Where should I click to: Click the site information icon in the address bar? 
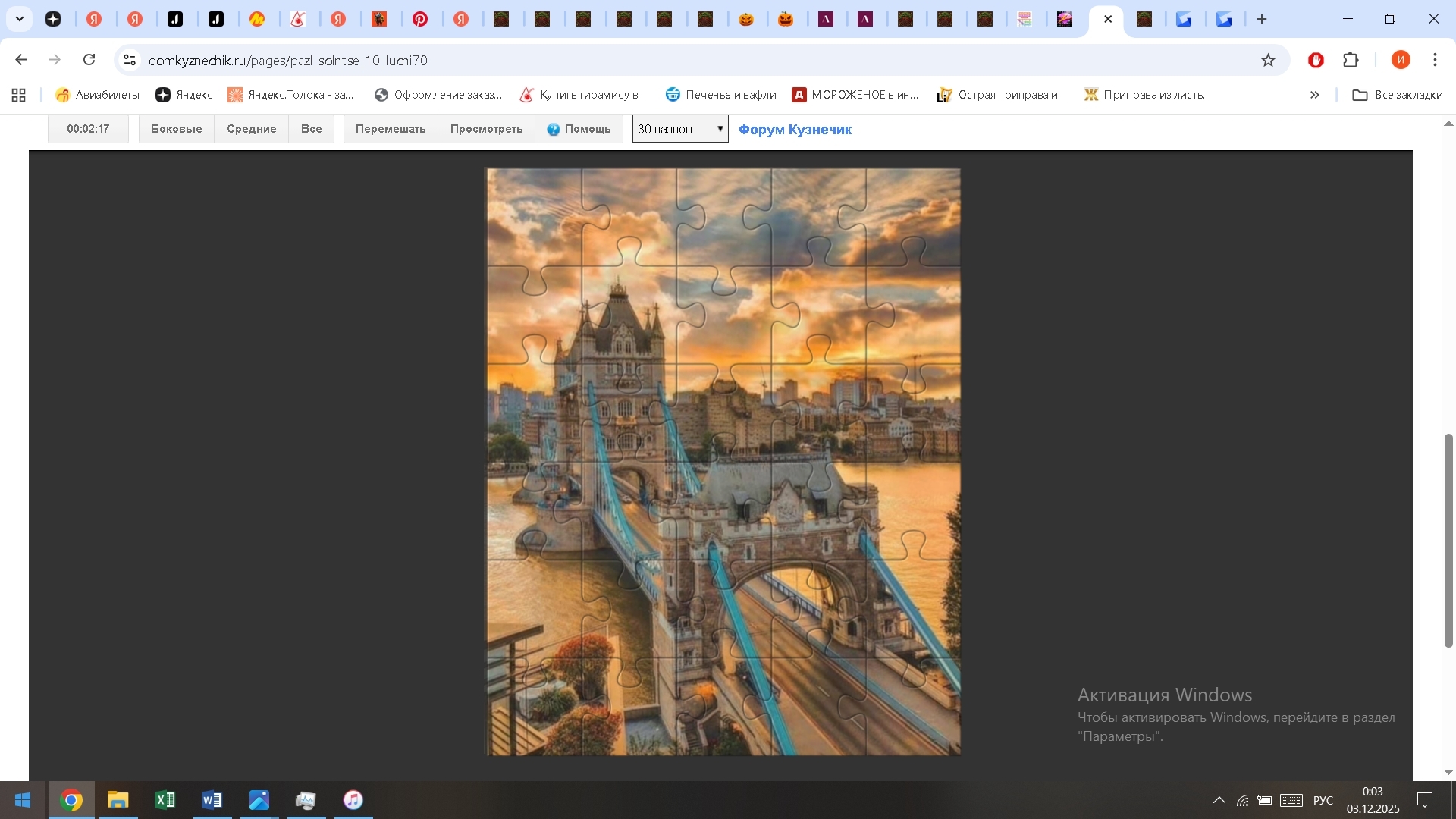130,60
